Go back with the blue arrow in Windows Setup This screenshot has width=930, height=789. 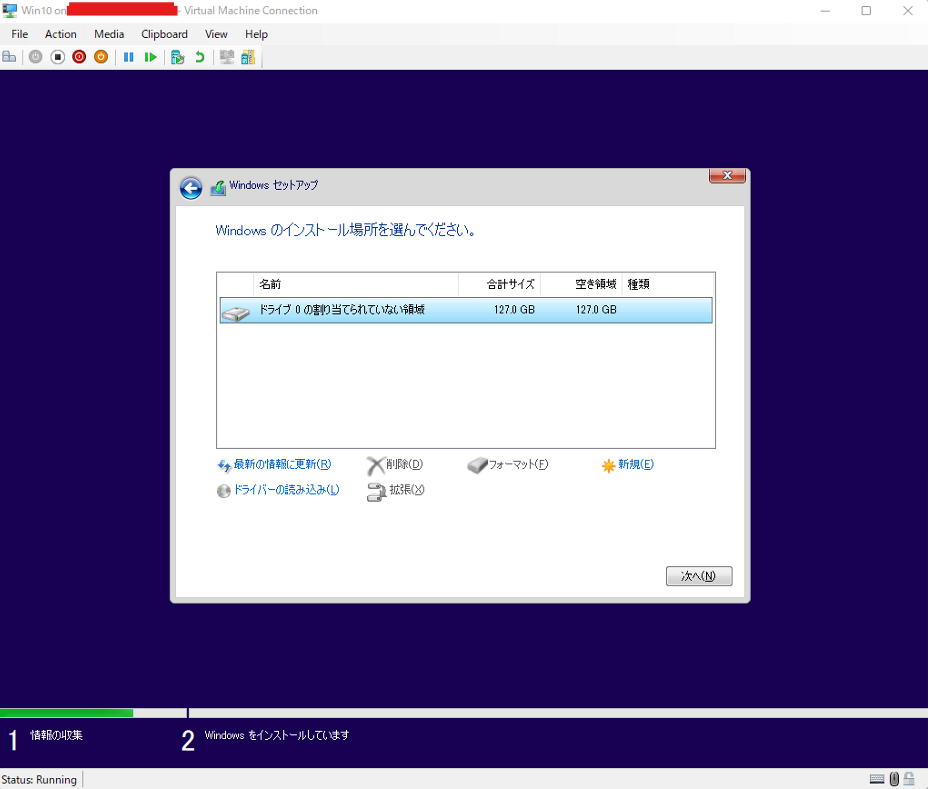tap(191, 189)
